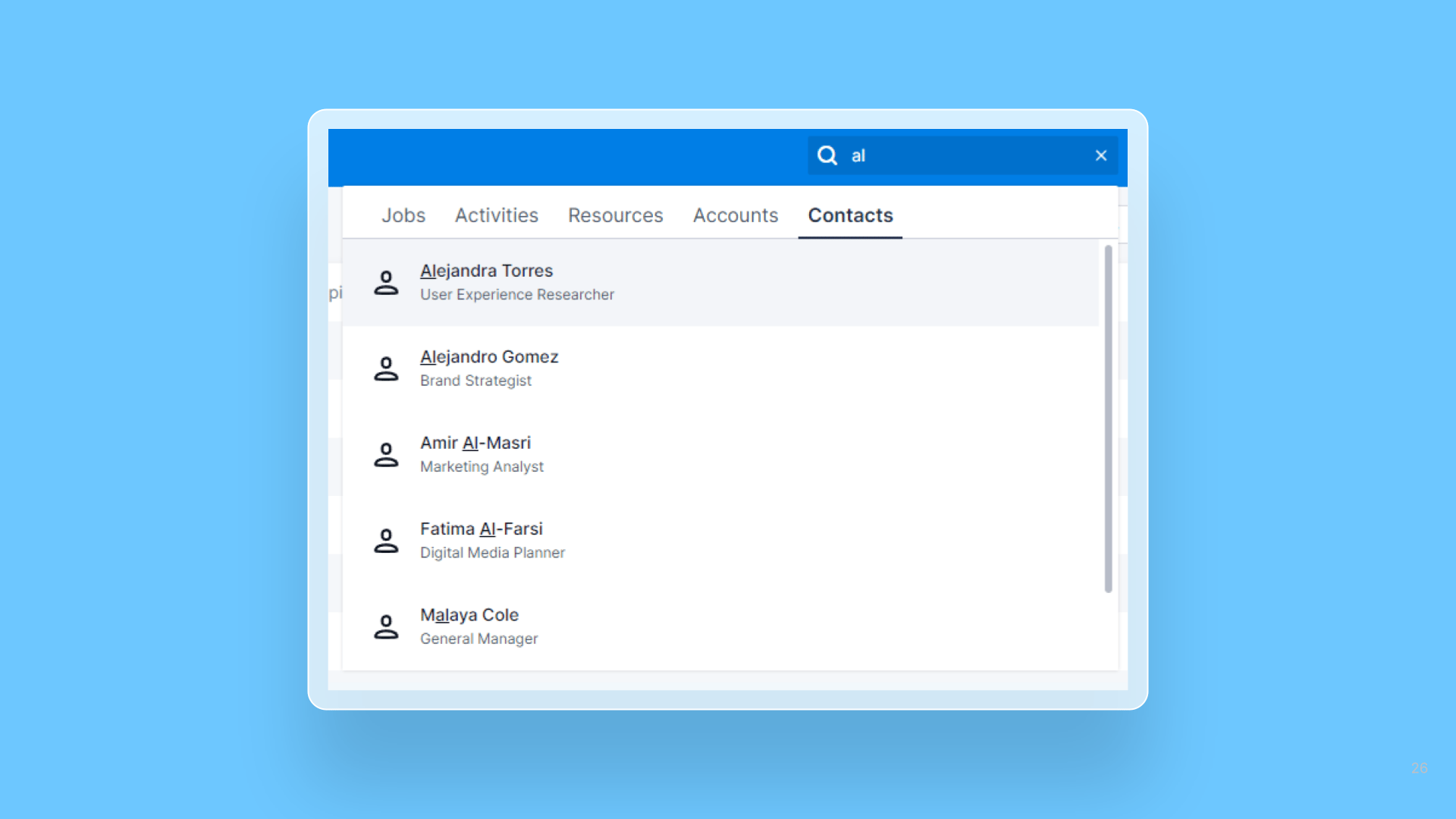Viewport: 1456px width, 819px height.
Task: Click the 'User Experience Researcher' subtitle
Action: pos(517,294)
